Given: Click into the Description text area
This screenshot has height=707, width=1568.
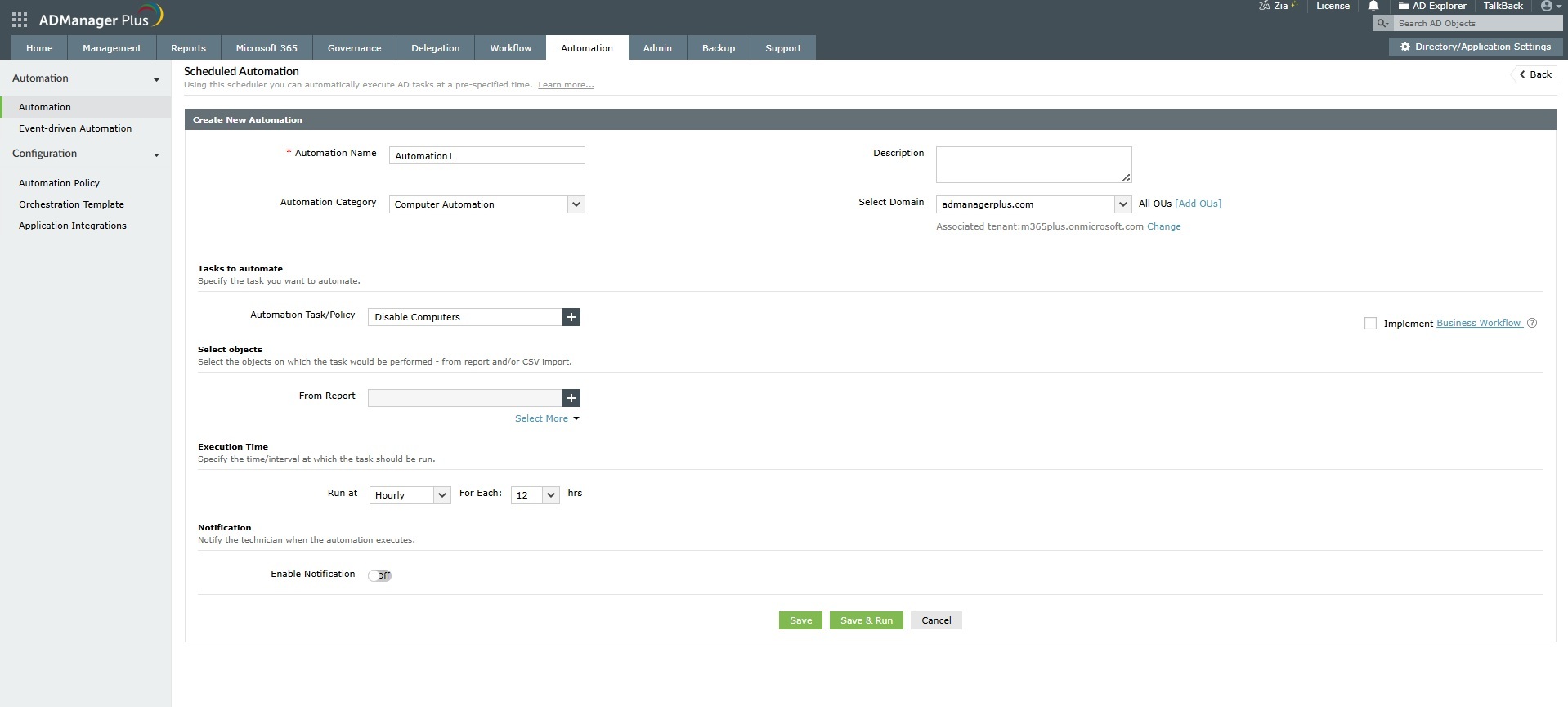Looking at the screenshot, I should tap(1034, 165).
